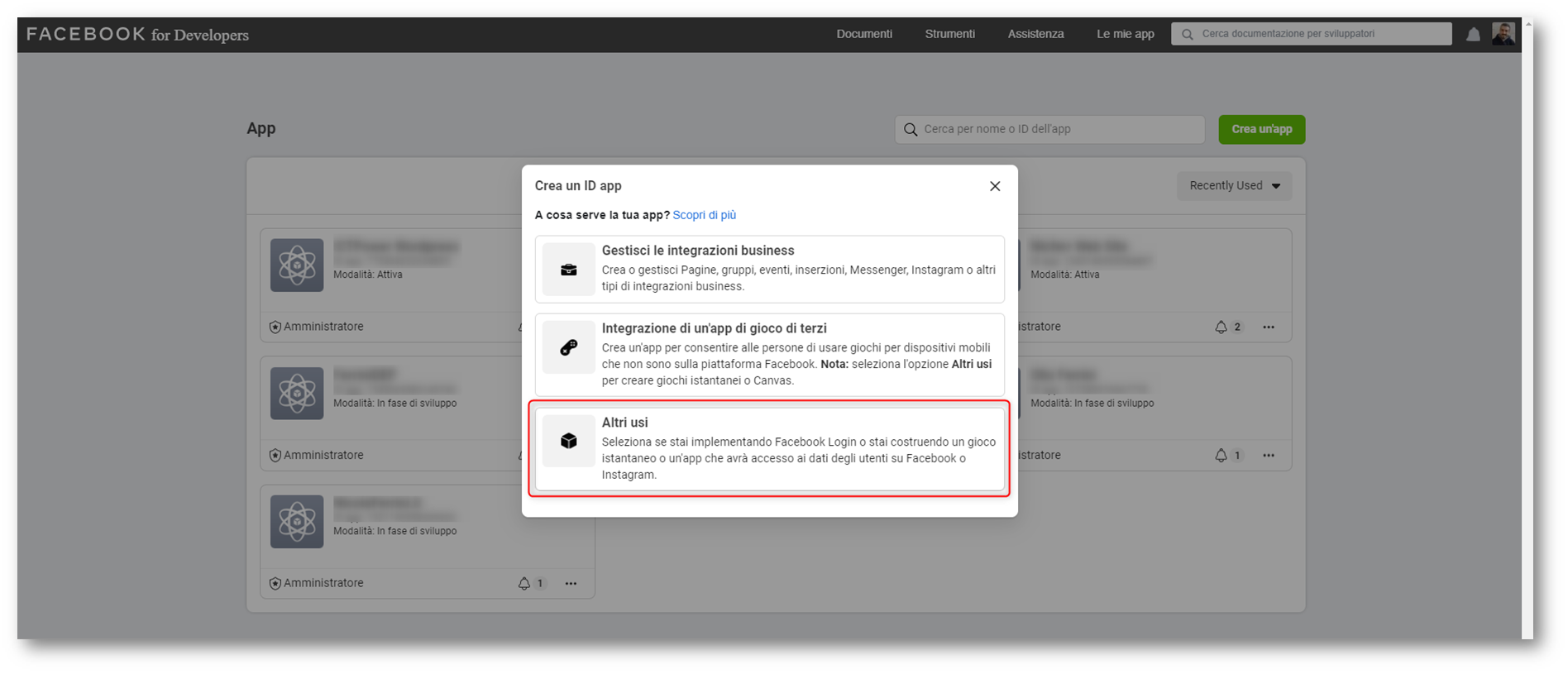This screenshot has width=1568, height=674.
Task: Select the briefcase icon for business integrations
Action: (569, 270)
